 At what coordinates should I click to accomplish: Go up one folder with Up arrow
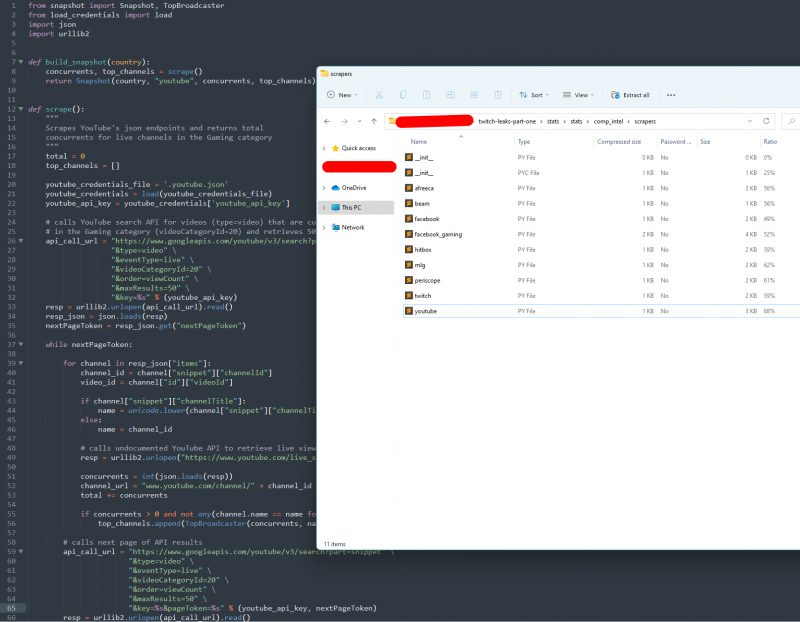click(x=374, y=121)
